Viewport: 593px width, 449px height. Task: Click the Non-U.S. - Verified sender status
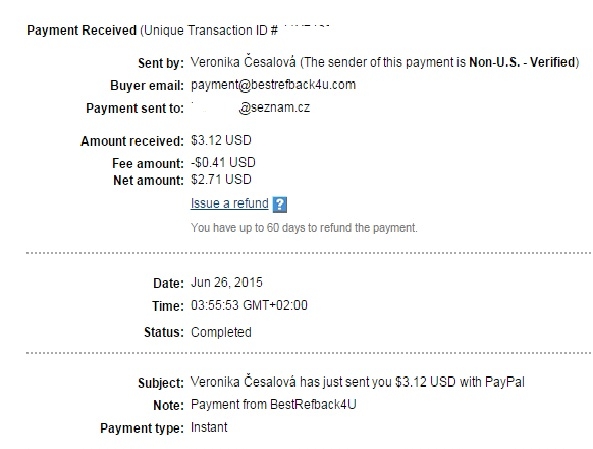click(x=522, y=62)
